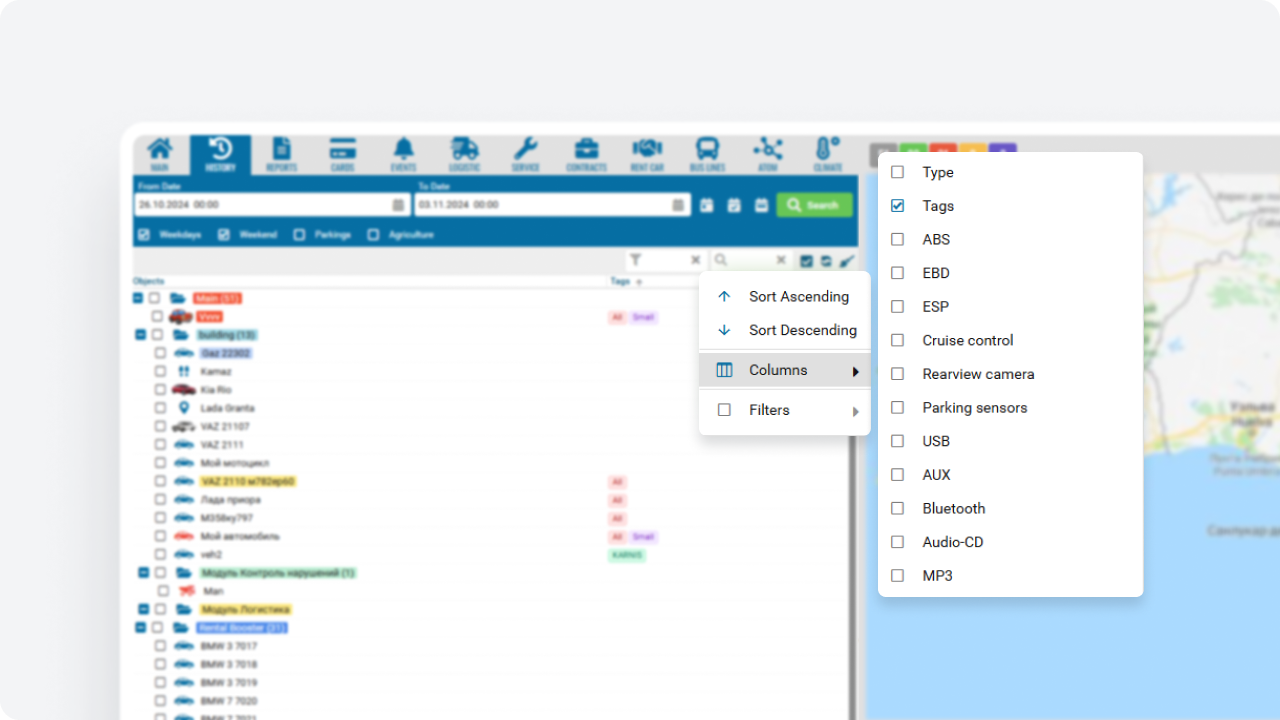This screenshot has width=1280, height=720.
Task: Open the Service wrench section
Action: click(525, 154)
